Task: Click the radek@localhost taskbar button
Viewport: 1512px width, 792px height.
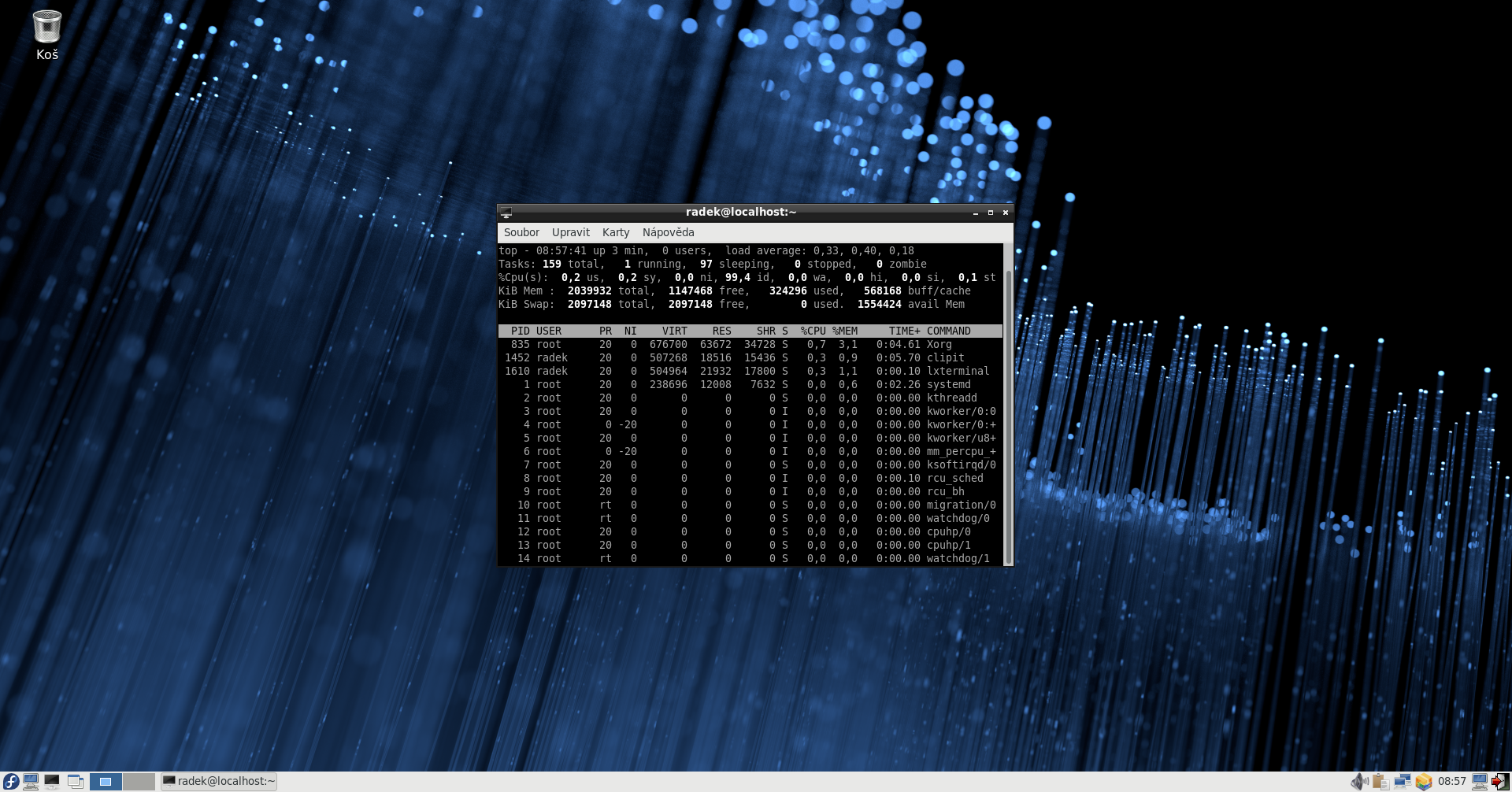Action: click(219, 781)
